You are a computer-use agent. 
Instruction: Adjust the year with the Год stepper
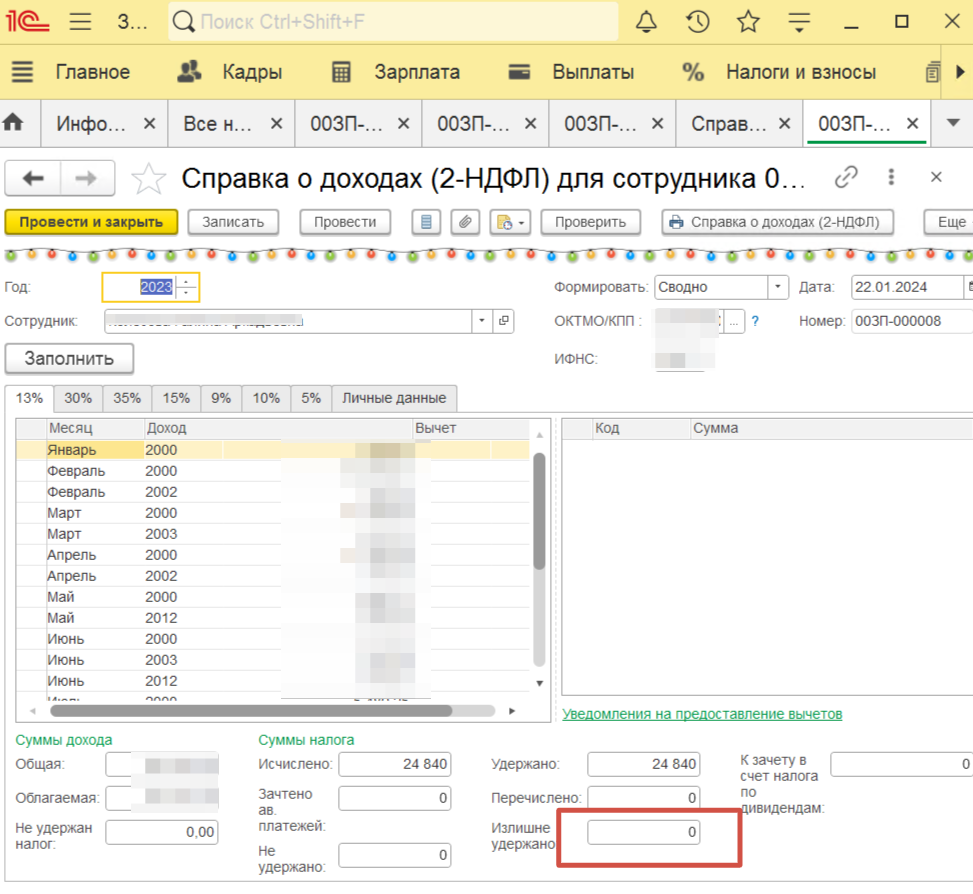[186, 287]
